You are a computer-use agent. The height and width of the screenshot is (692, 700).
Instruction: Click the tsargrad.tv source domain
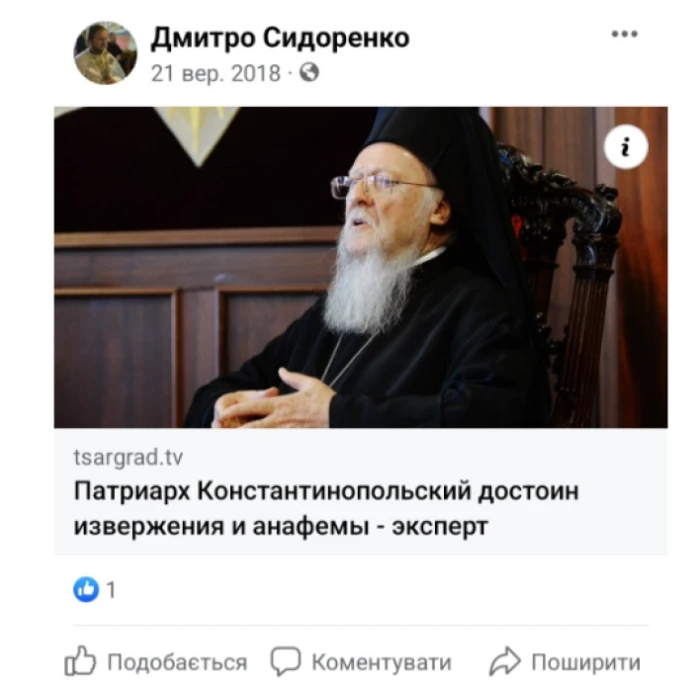click(x=128, y=457)
